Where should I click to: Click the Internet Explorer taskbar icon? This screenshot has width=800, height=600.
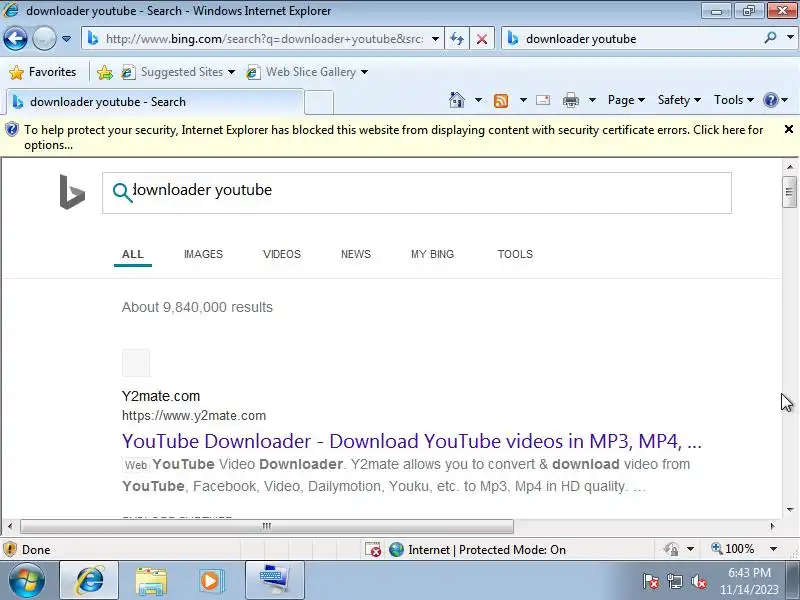89,581
